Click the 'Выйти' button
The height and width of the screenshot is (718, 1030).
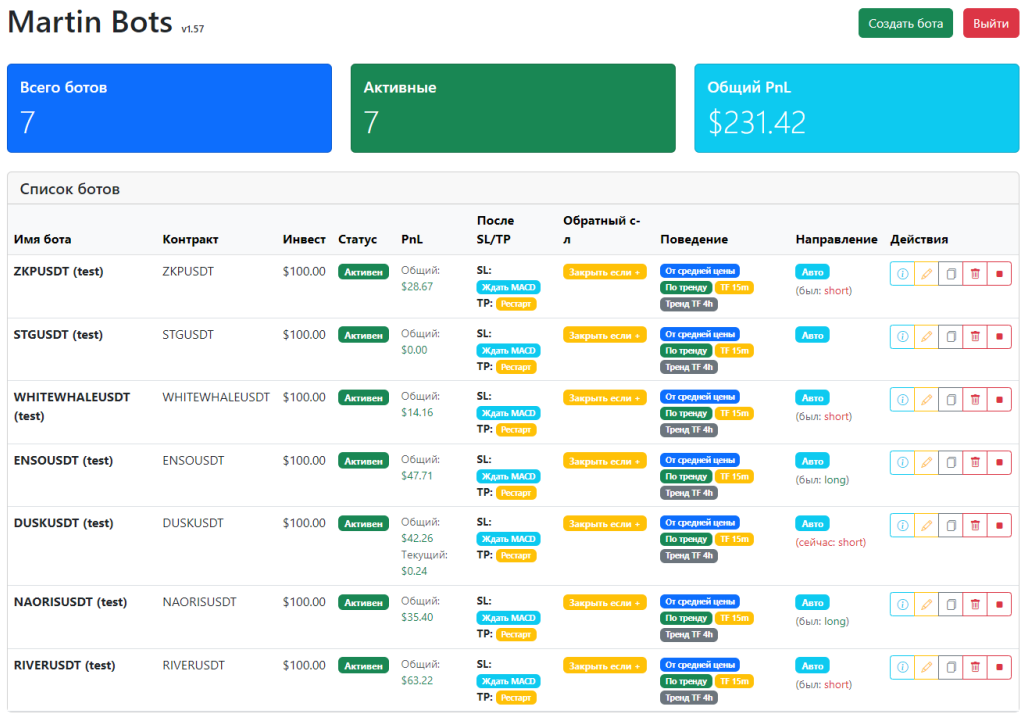pyautogui.click(x=990, y=22)
